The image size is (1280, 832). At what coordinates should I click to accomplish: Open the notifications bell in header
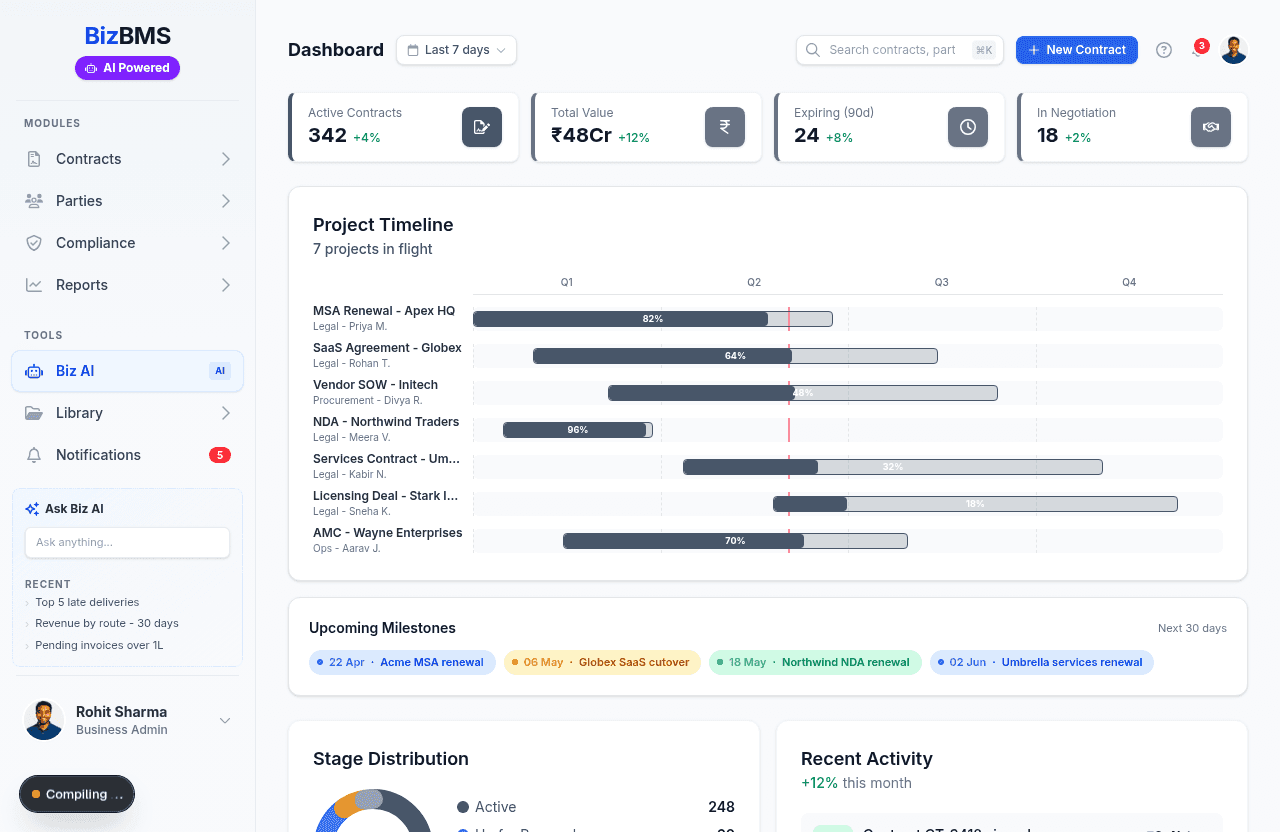click(1197, 50)
